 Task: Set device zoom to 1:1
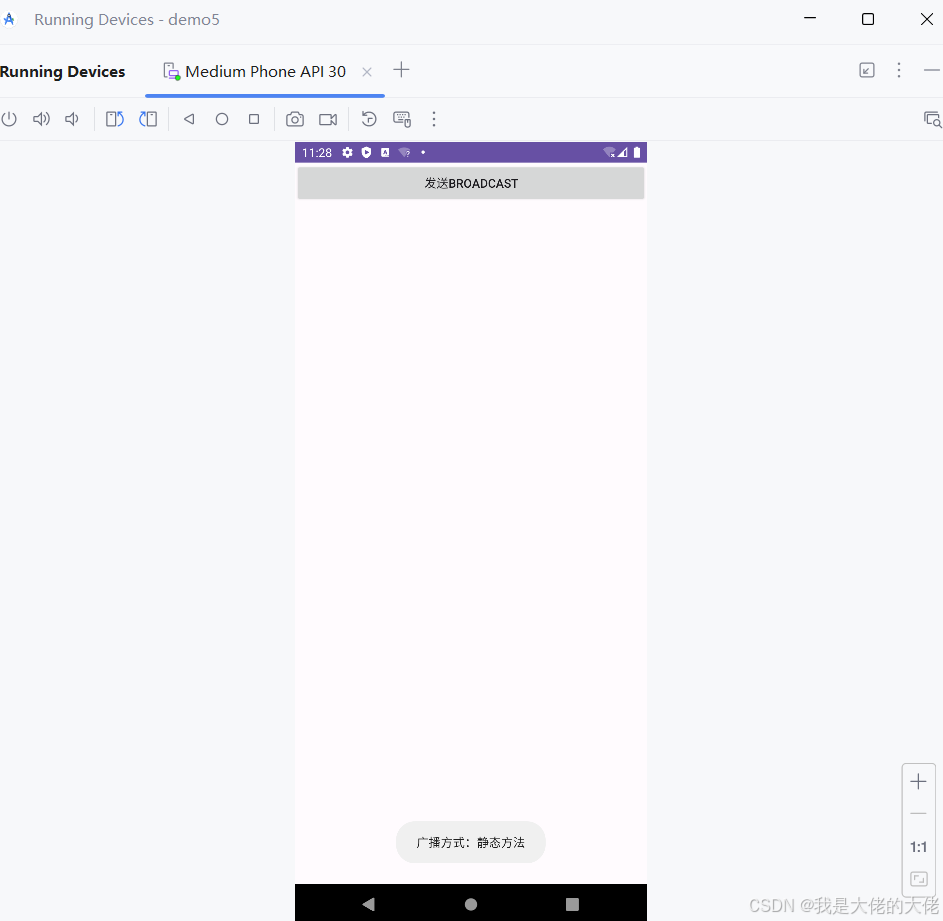tap(918, 847)
